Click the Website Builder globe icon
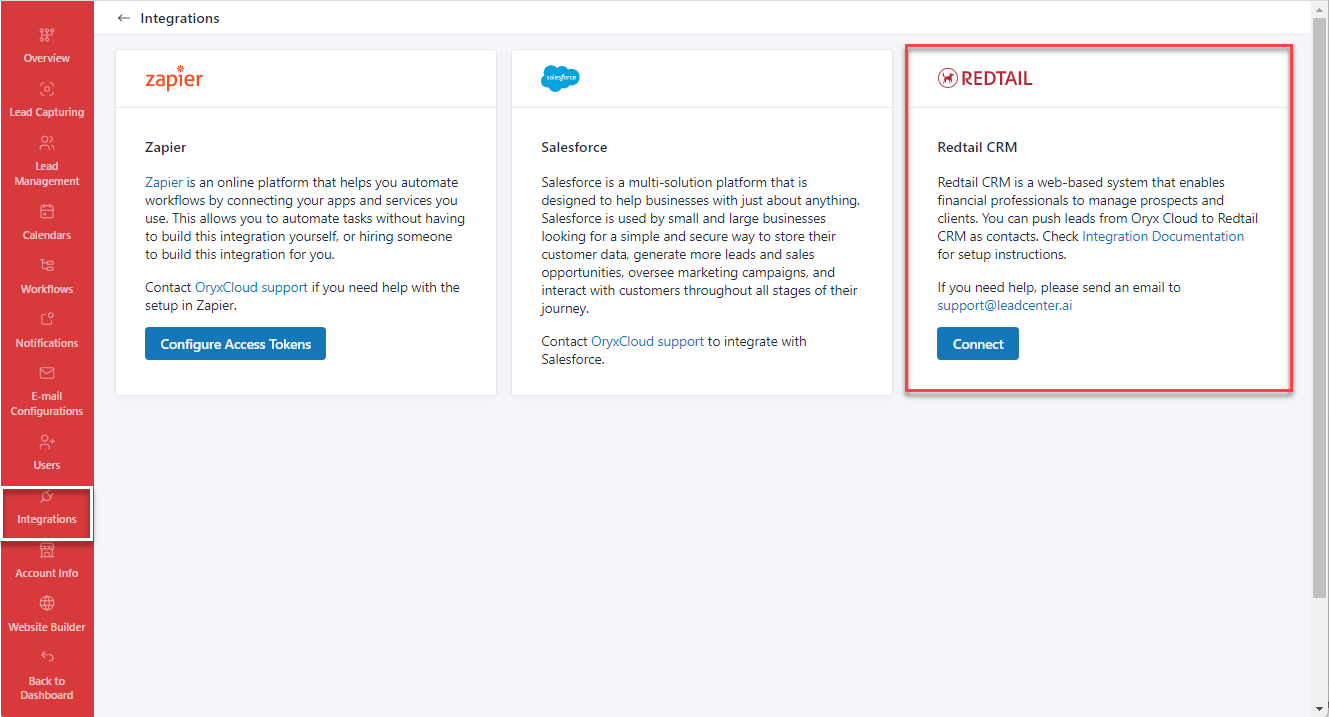This screenshot has height=717, width=1329. 47,604
